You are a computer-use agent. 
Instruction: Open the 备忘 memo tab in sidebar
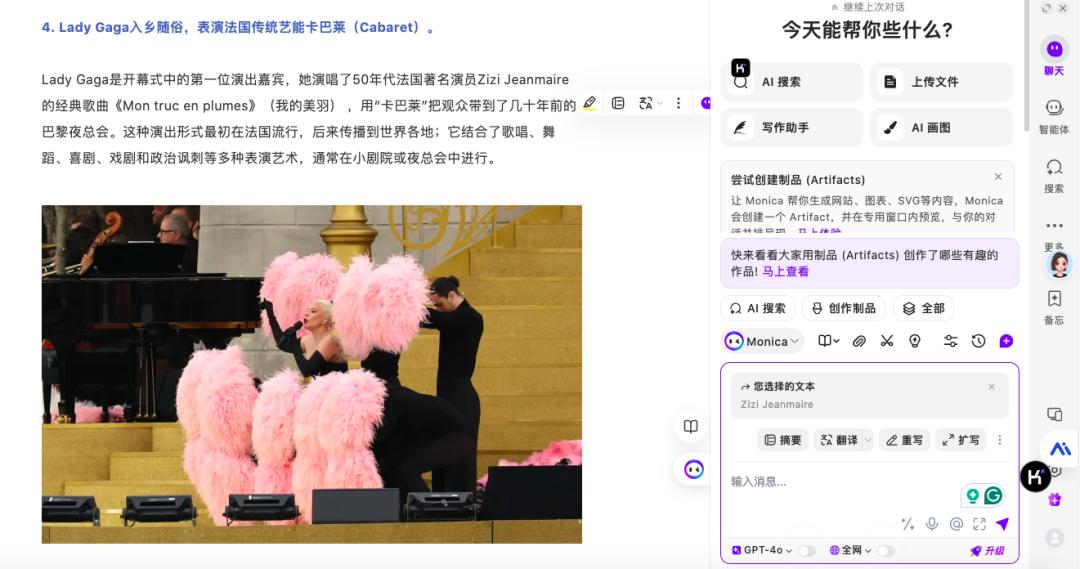click(x=1054, y=307)
